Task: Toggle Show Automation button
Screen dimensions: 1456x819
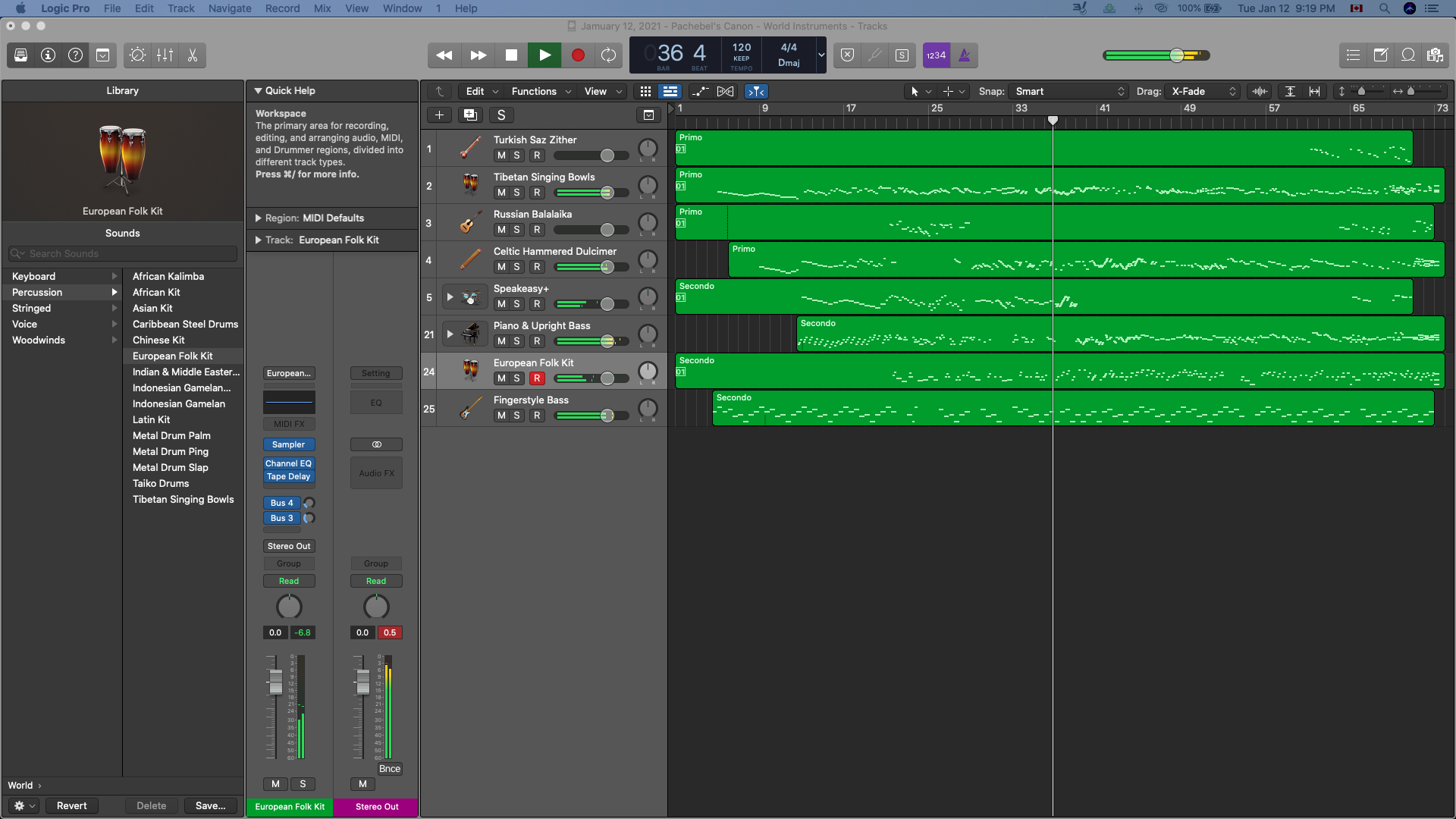Action: (x=701, y=92)
